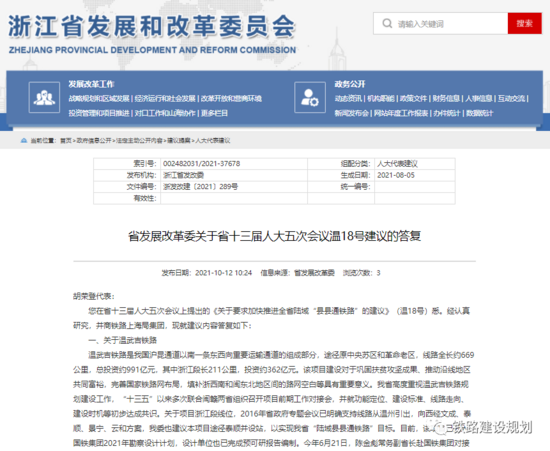
Task: Click the 人大代表建议 category cell in table
Action: click(415, 164)
